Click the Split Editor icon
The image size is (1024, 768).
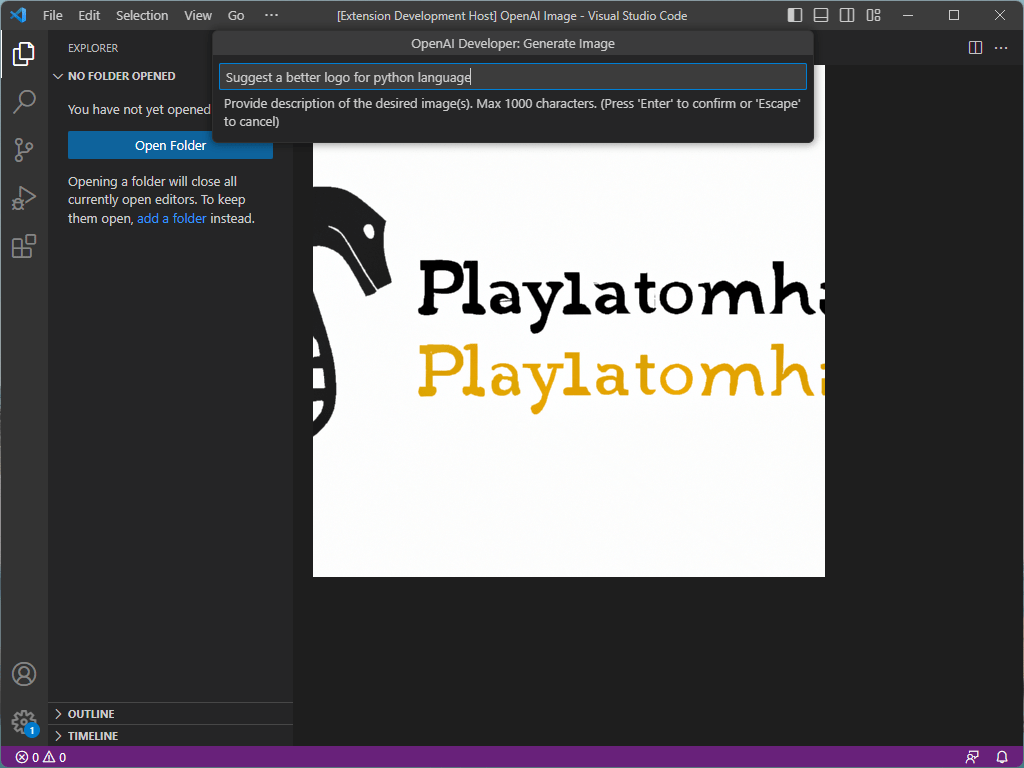point(975,46)
